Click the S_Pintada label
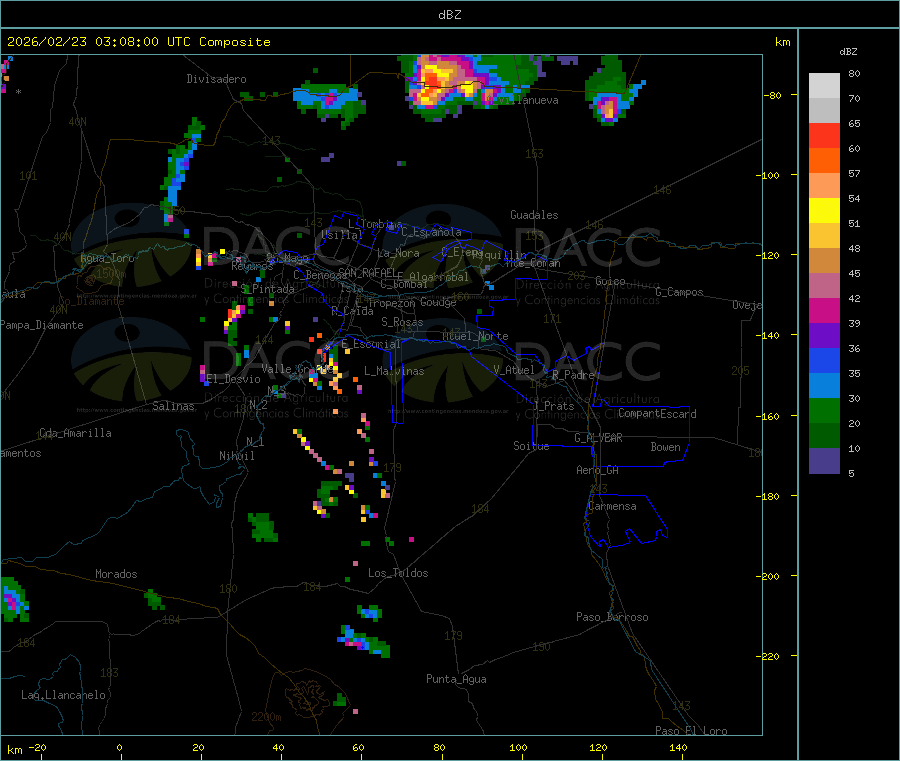Image resolution: width=900 pixels, height=761 pixels. pos(267,289)
